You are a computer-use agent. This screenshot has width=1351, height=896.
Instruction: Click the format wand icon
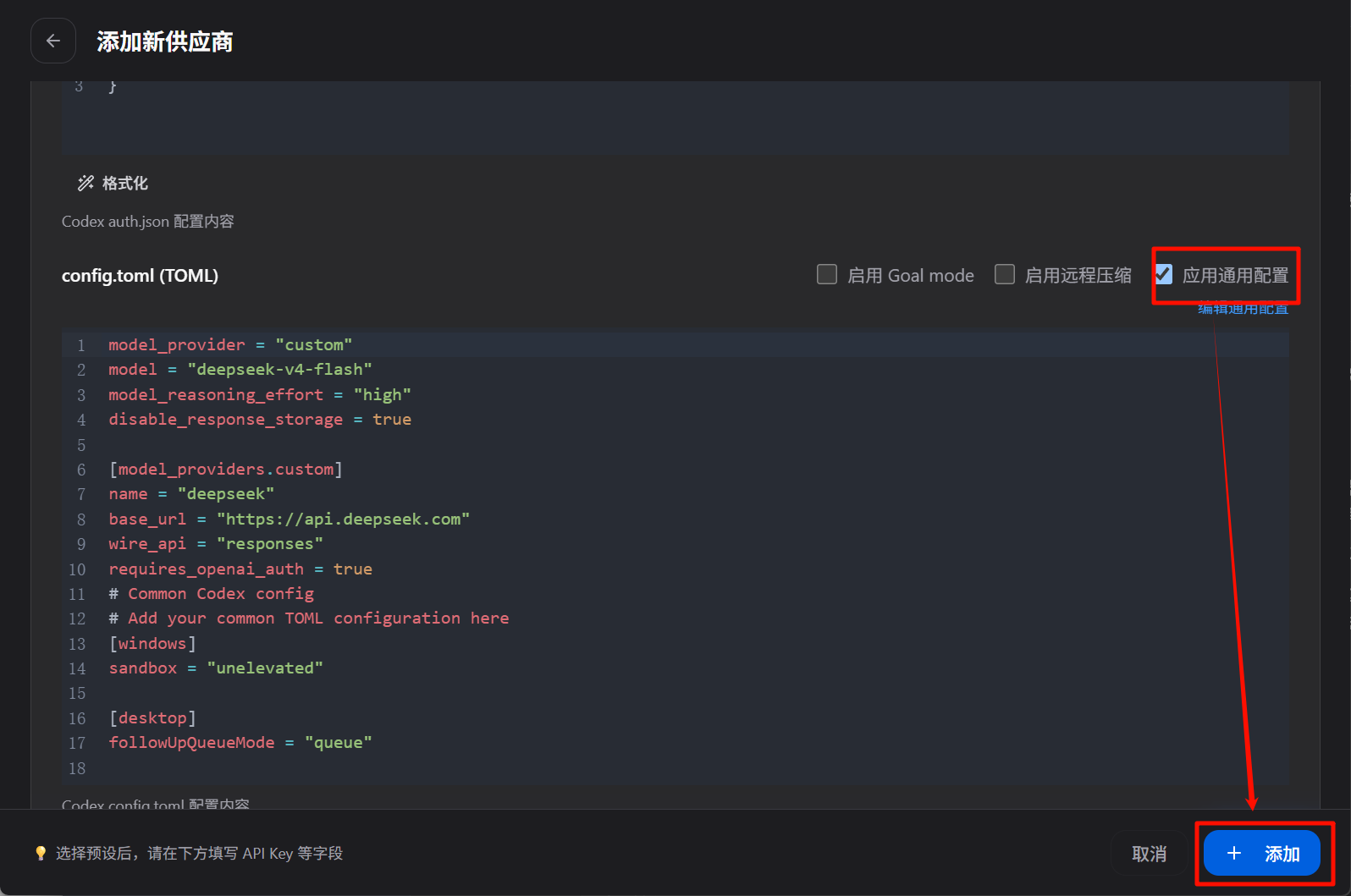[85, 183]
